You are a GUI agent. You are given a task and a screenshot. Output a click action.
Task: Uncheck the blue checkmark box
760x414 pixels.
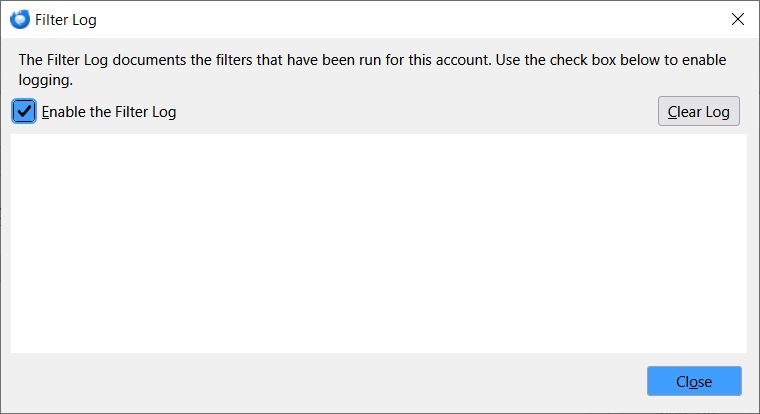click(x=25, y=111)
